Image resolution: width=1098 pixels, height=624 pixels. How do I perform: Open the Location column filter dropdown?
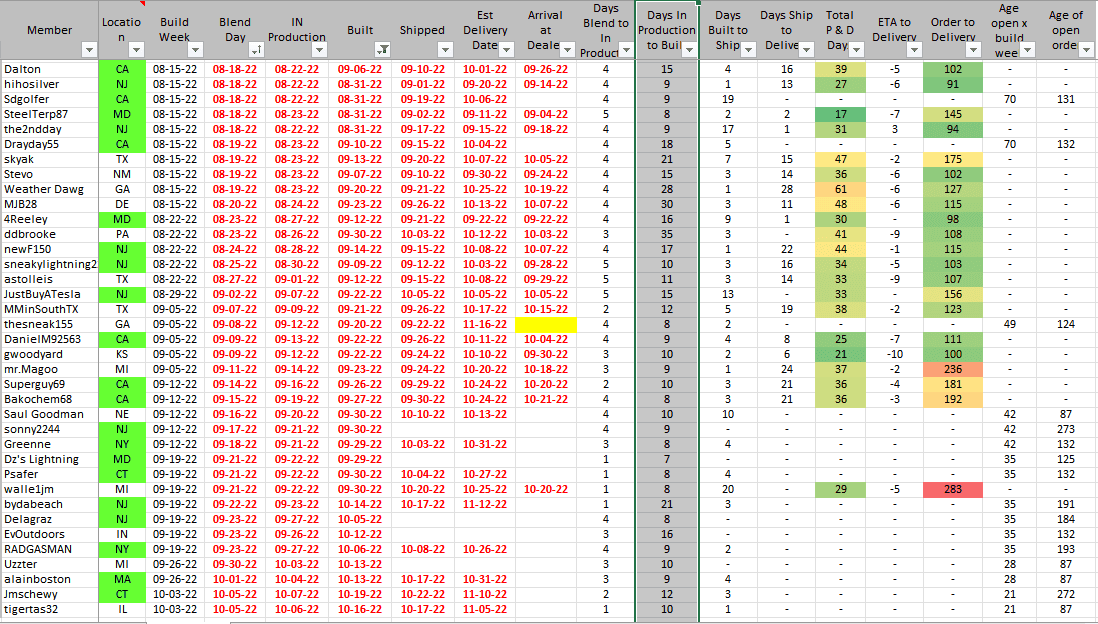[x=136, y=50]
